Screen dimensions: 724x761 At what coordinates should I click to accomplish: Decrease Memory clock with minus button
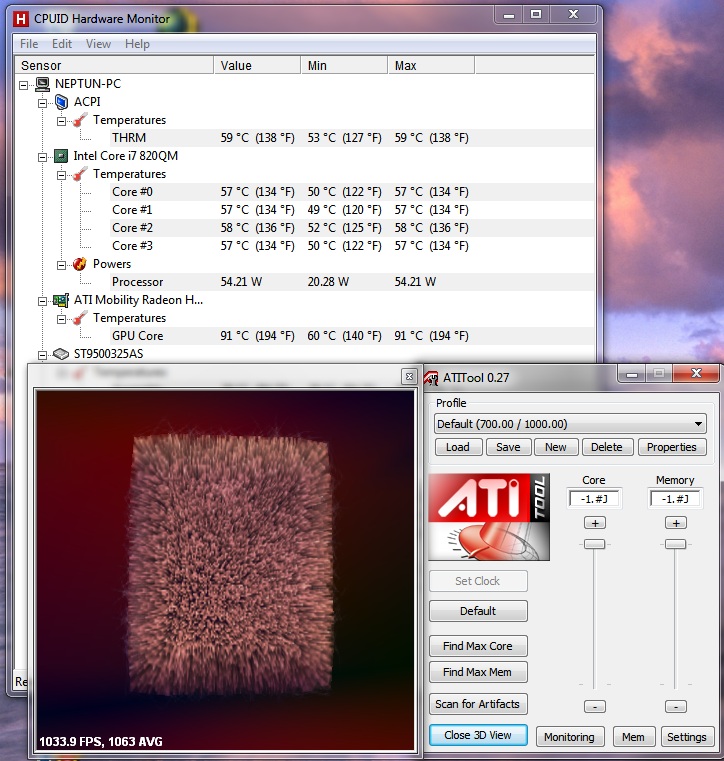[x=676, y=707]
